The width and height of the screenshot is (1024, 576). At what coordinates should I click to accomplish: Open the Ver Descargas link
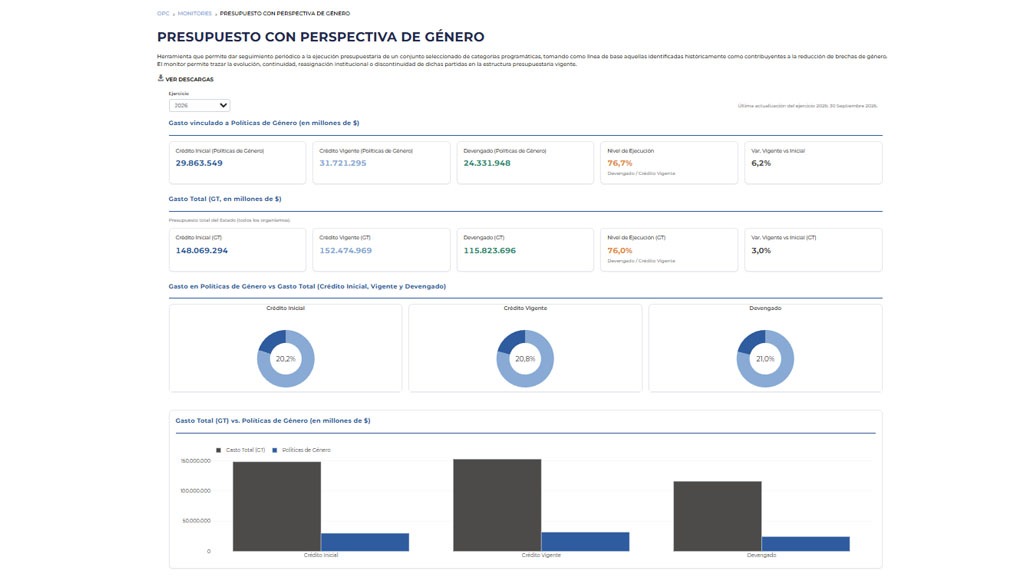(189, 79)
